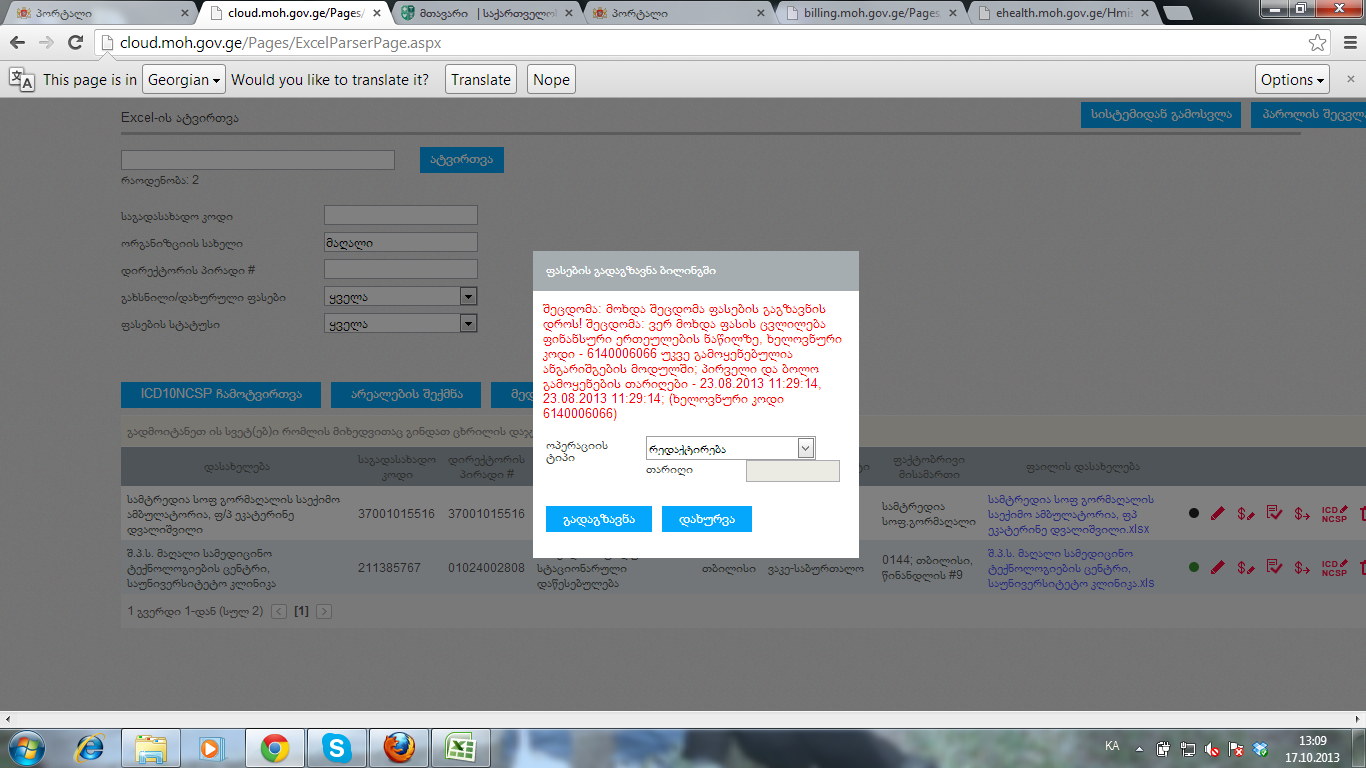
Task: Click the dollar-with-arrow send prices icon in second row
Action: pyautogui.click(x=1302, y=567)
